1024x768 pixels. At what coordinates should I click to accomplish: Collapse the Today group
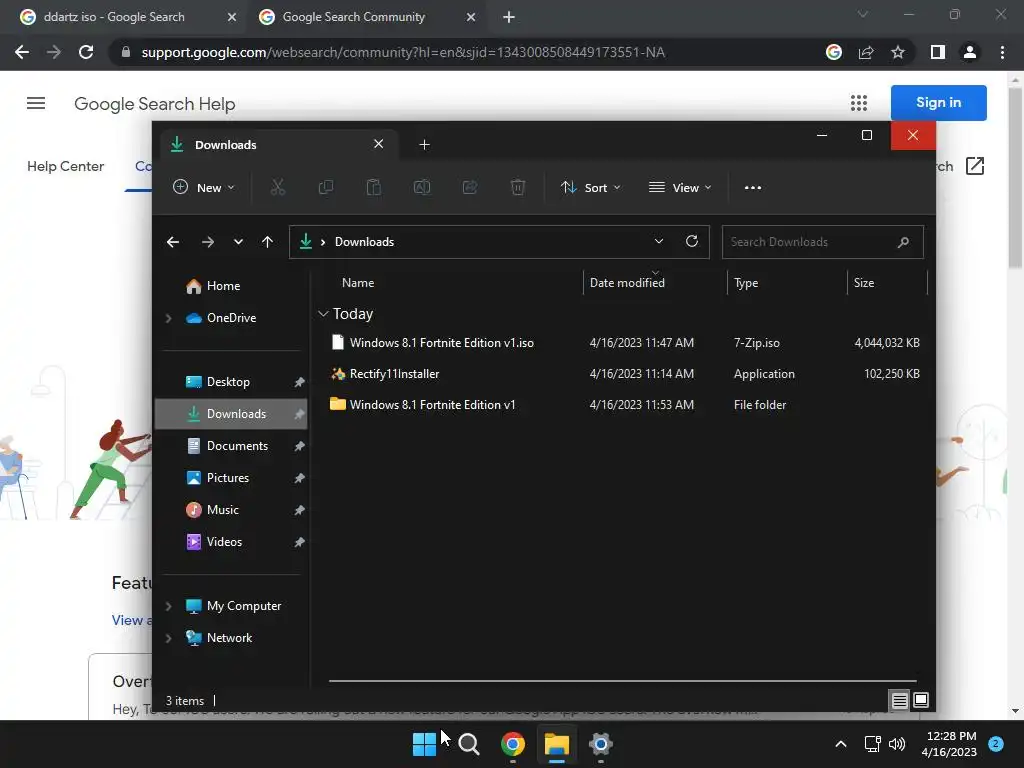pyautogui.click(x=323, y=314)
